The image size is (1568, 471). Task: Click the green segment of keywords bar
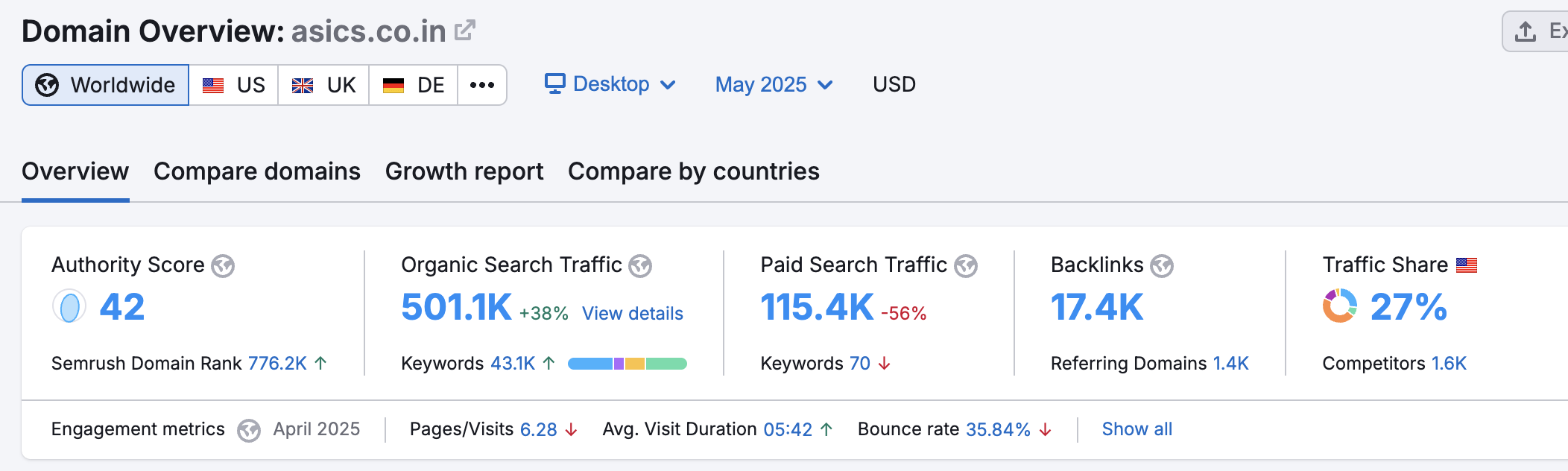(666, 364)
